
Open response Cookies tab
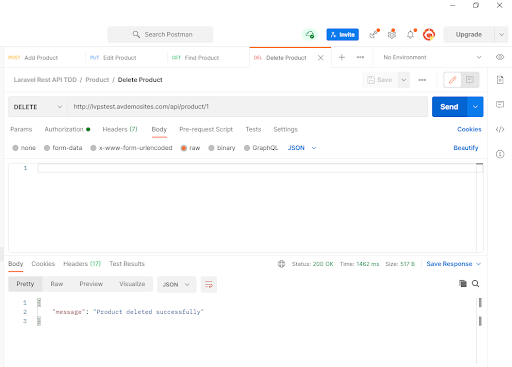[x=43, y=264]
